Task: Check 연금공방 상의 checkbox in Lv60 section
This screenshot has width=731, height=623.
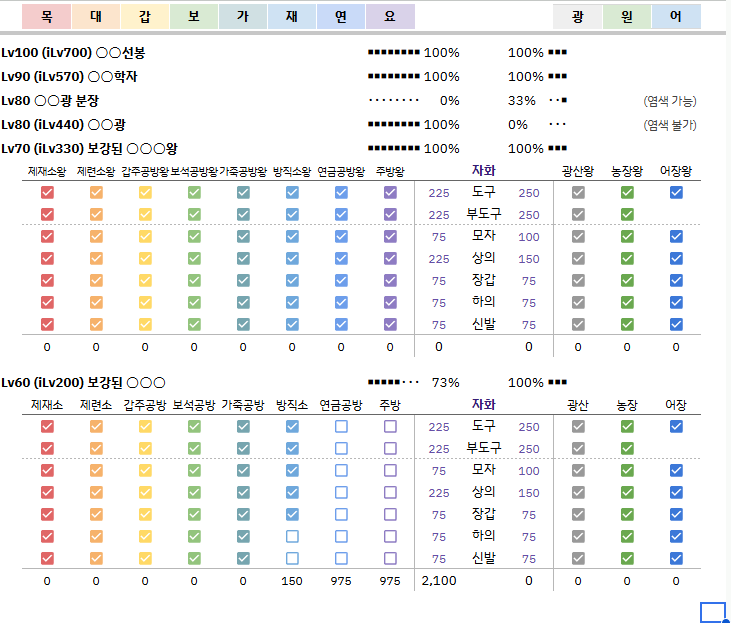Action: [341, 492]
